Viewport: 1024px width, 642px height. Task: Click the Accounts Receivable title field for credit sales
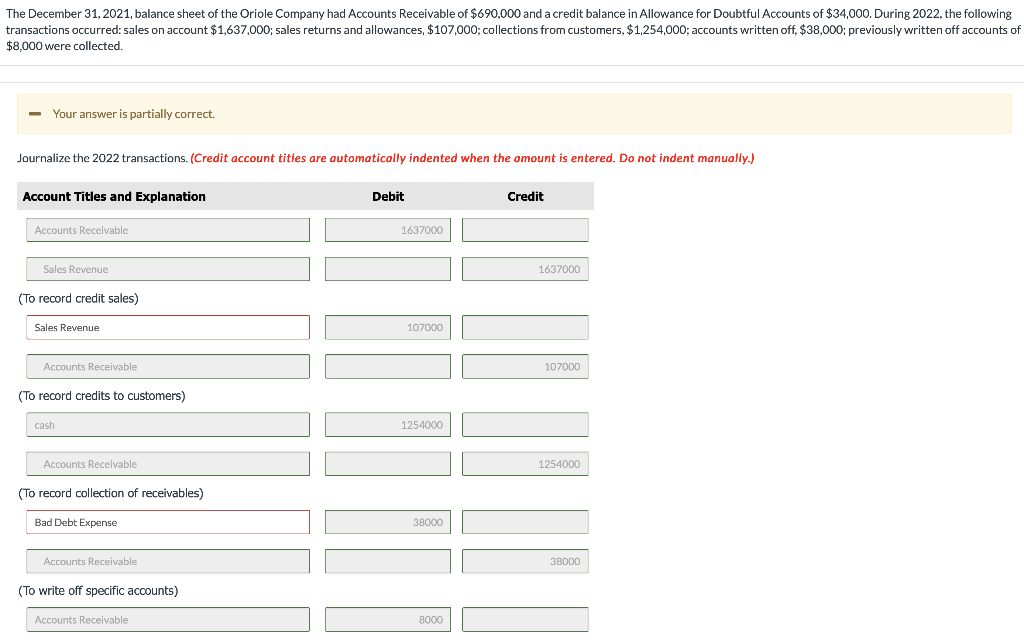168,230
